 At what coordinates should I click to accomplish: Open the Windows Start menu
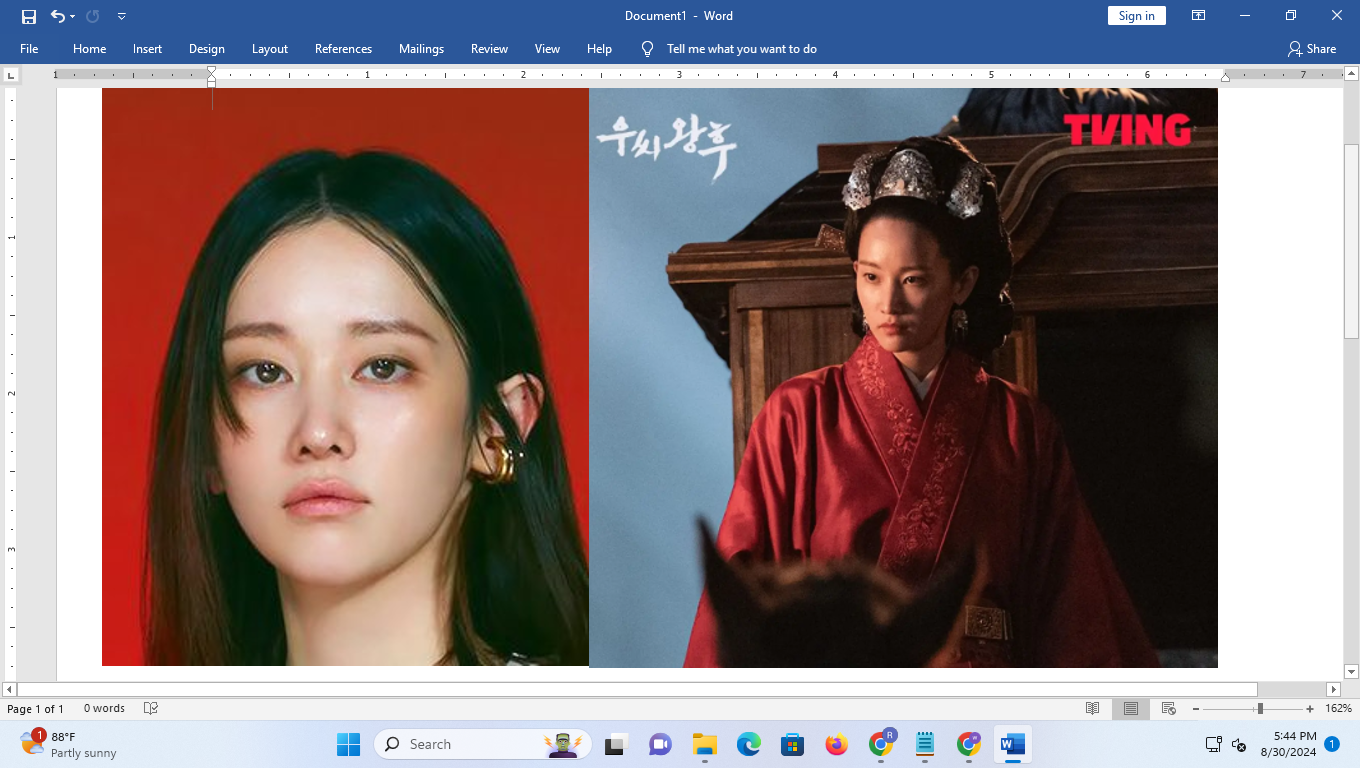coord(348,744)
